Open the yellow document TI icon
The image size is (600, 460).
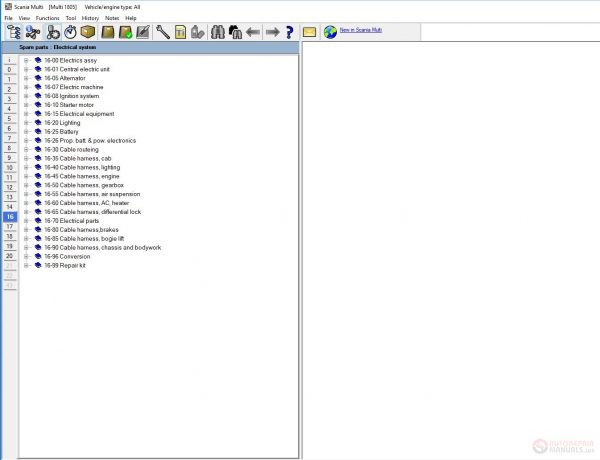click(180, 32)
